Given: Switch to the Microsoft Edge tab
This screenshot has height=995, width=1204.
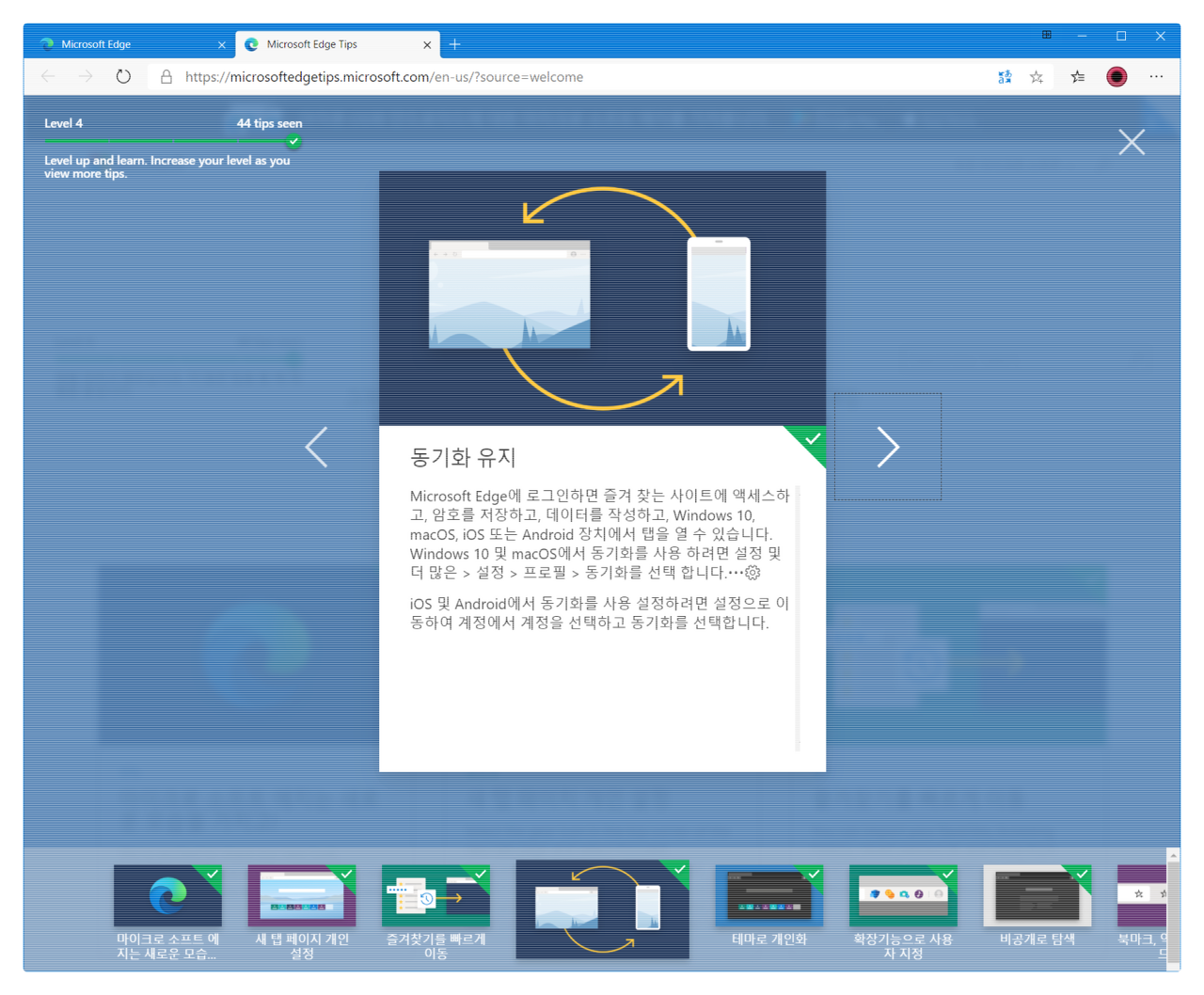Looking at the screenshot, I should tap(130, 44).
